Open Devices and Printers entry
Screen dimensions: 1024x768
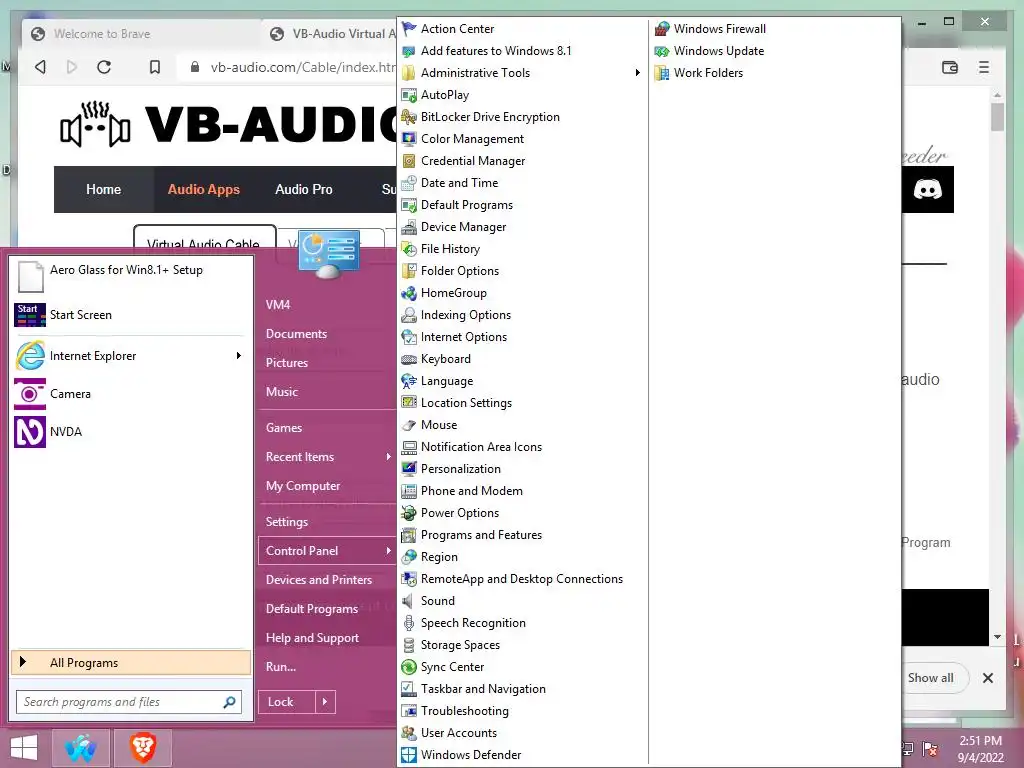click(x=319, y=580)
